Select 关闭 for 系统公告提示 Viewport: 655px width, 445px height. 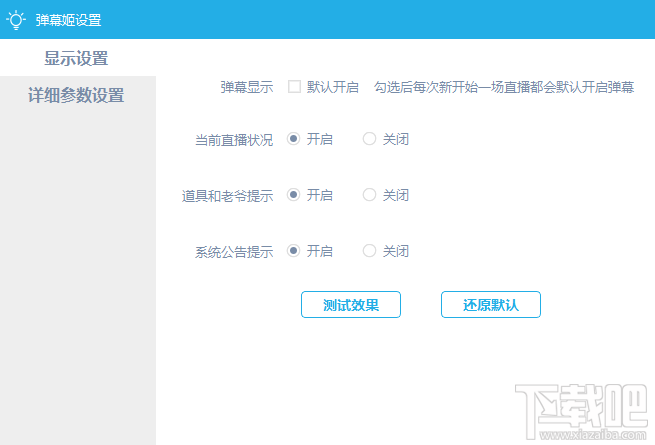[x=369, y=251]
